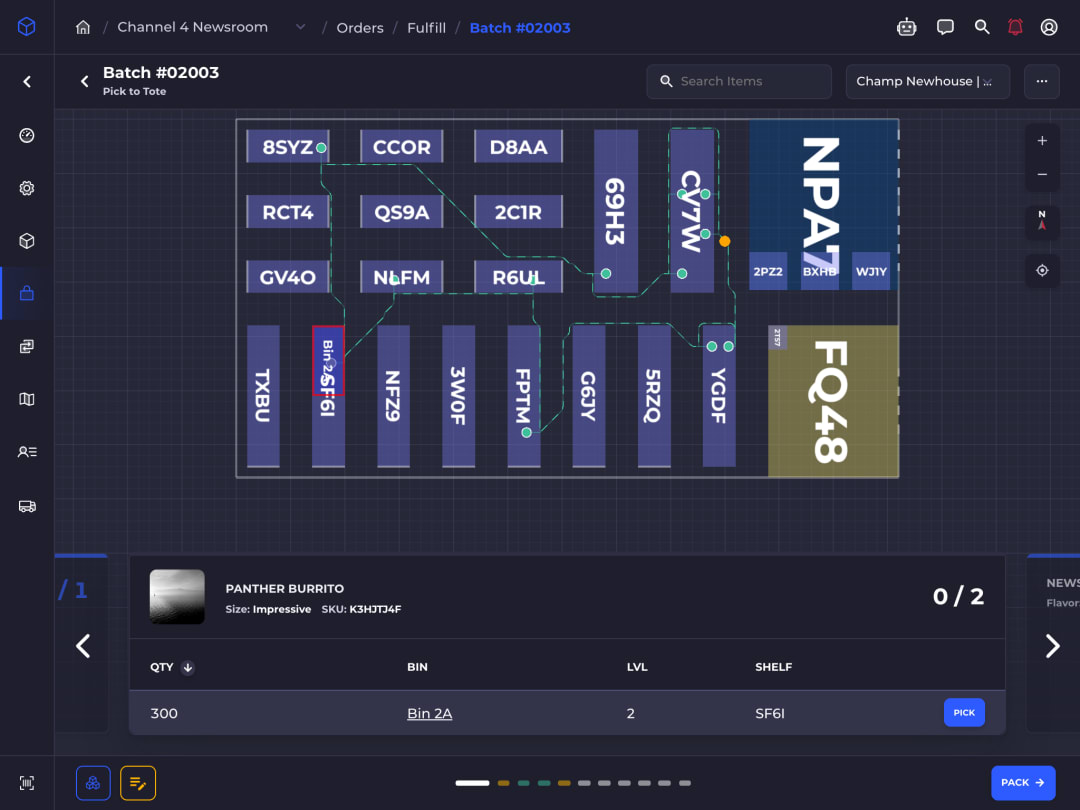Open the users list sidebar icon
Viewport: 1080px width, 810px height.
tap(27, 452)
